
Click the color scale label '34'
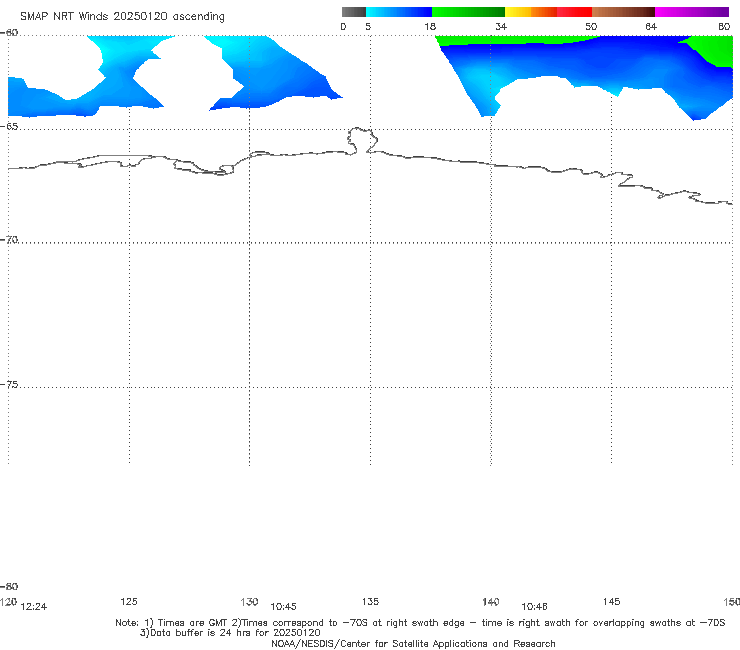click(501, 27)
